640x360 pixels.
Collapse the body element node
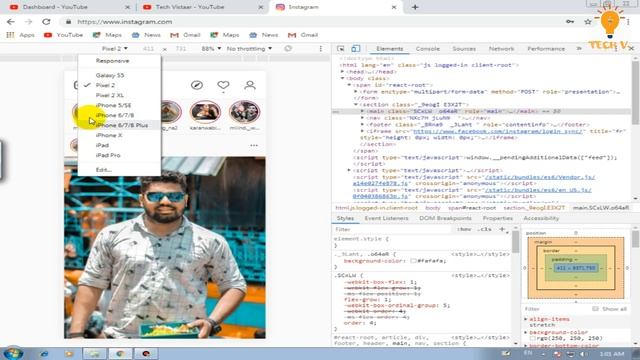343,78
